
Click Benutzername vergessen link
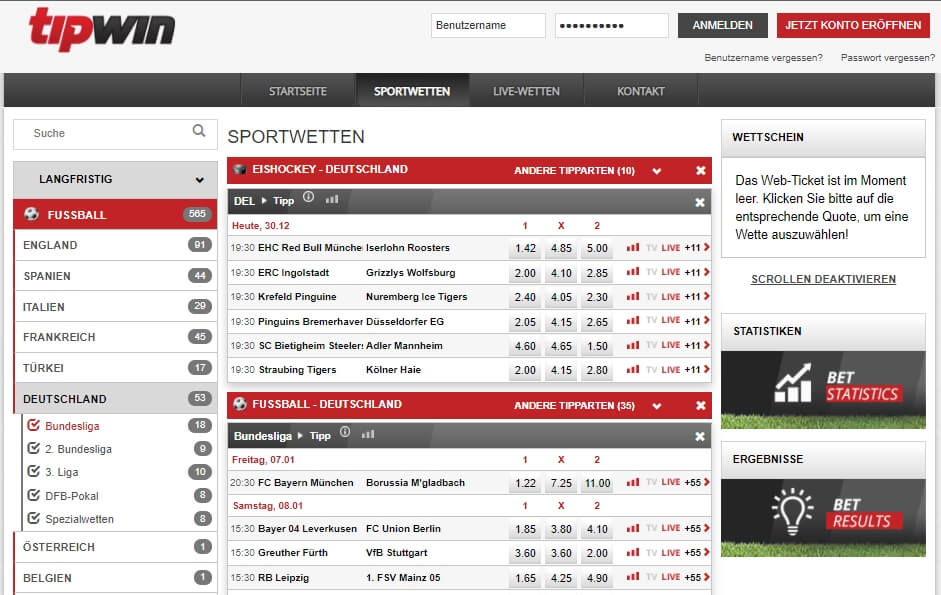(763, 58)
